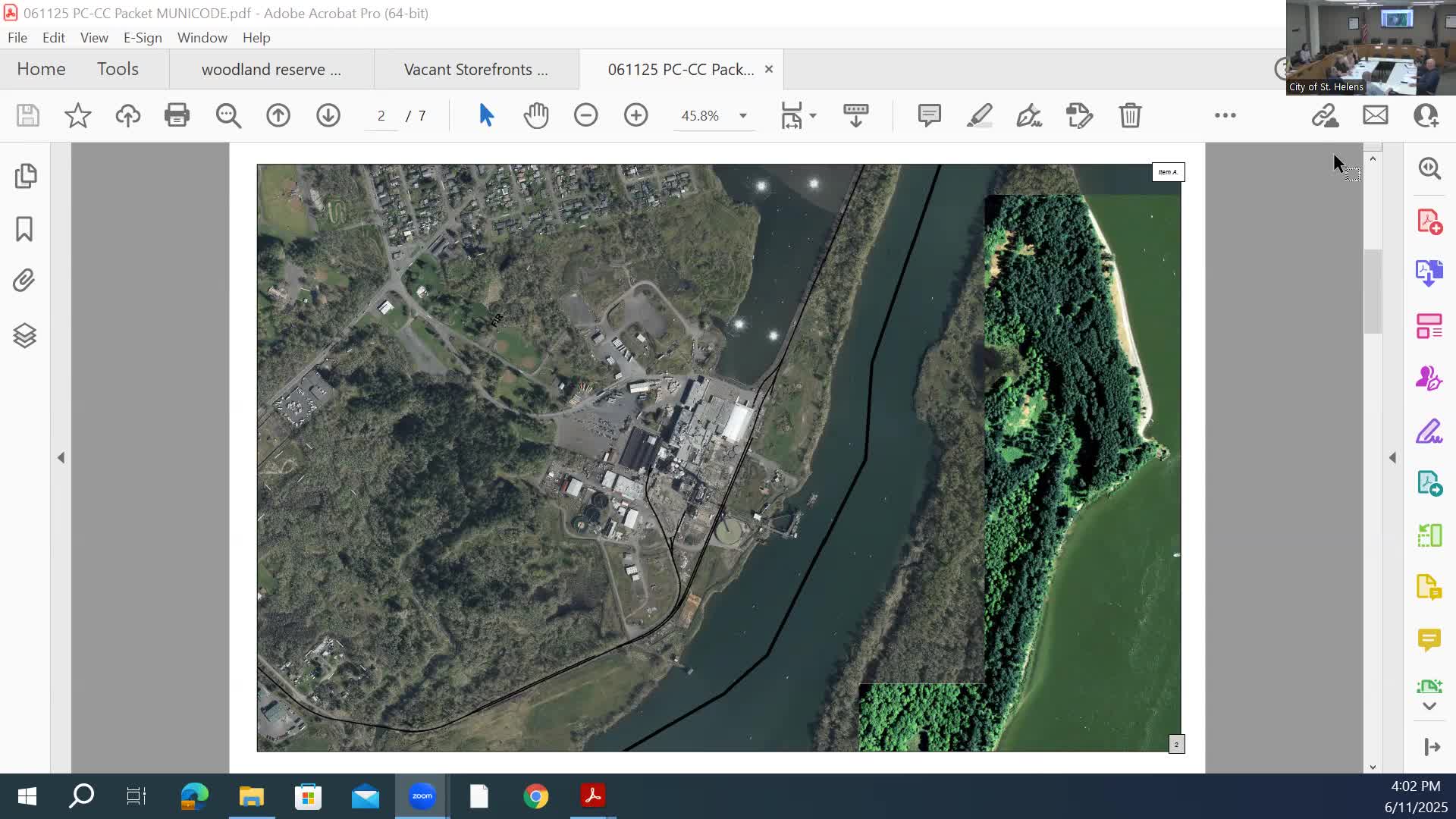Add a sticky note comment
1456x819 pixels.
[x=929, y=115]
